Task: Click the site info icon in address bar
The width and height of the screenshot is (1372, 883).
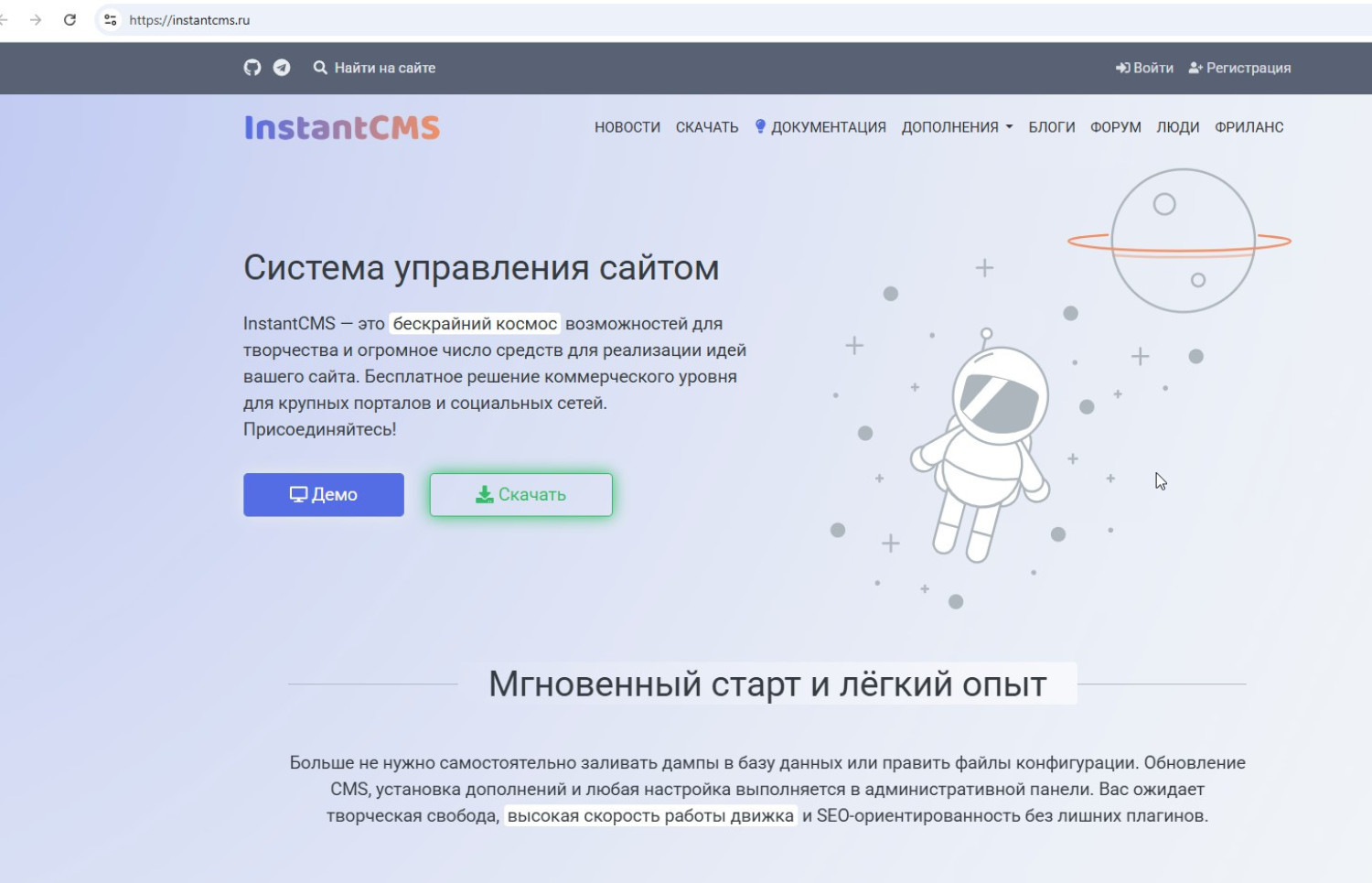Action: click(111, 20)
